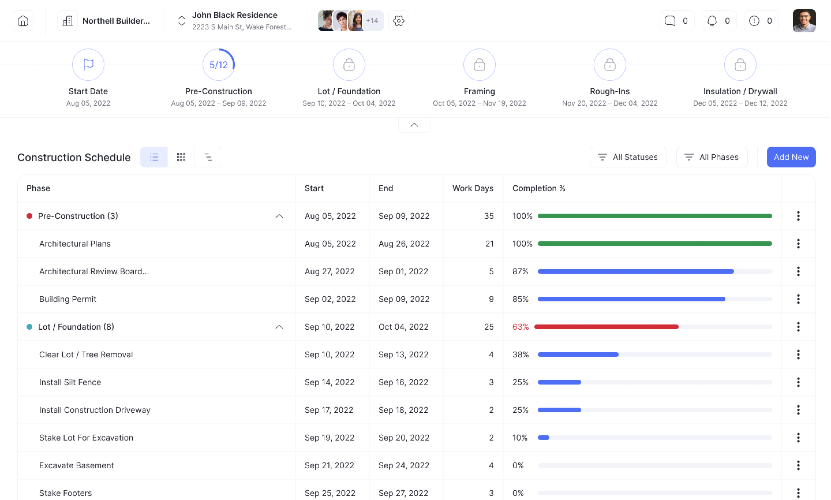Open the All Statuses filter
Image resolution: width=831 pixels, height=500 pixels.
[628, 157]
